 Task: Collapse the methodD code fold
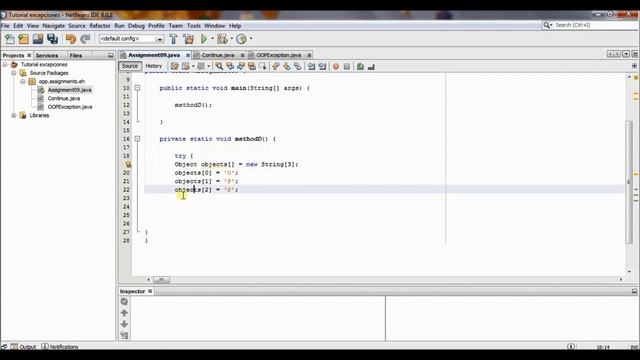click(138, 139)
